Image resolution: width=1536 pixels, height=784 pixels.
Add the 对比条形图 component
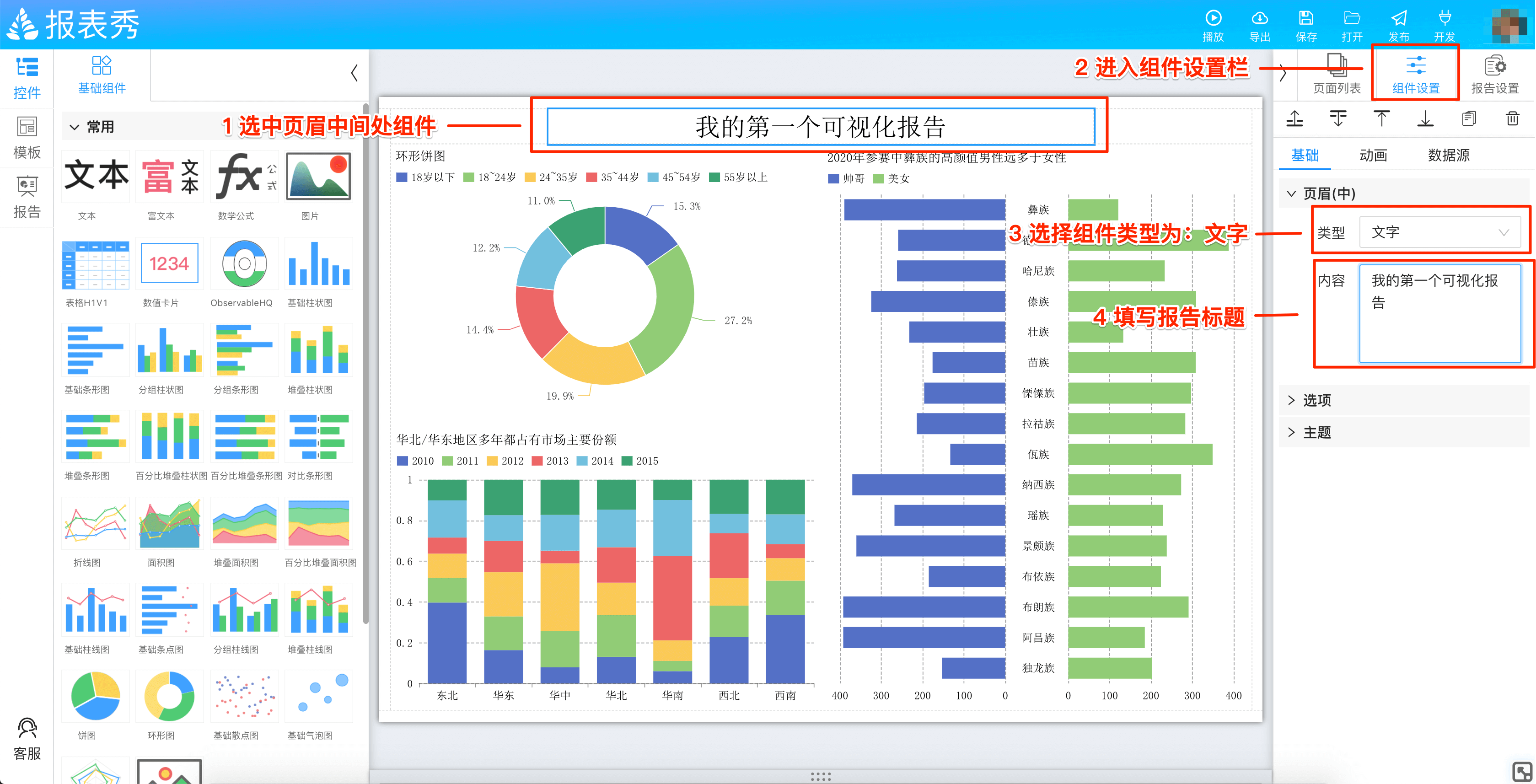318,437
